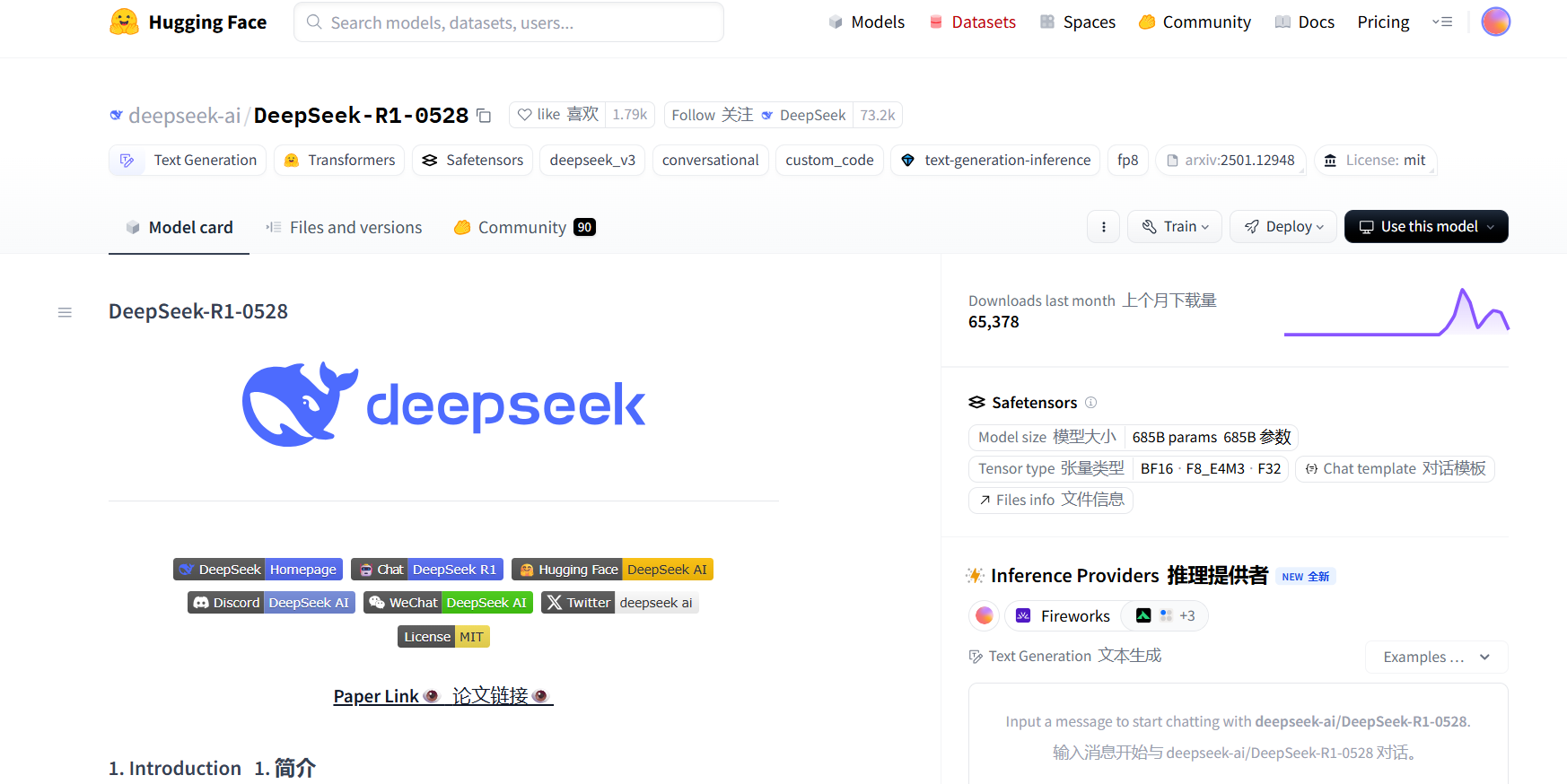The width and height of the screenshot is (1567, 784).
Task: Click the Safetensors heading icon in sidebar
Action: tap(976, 403)
